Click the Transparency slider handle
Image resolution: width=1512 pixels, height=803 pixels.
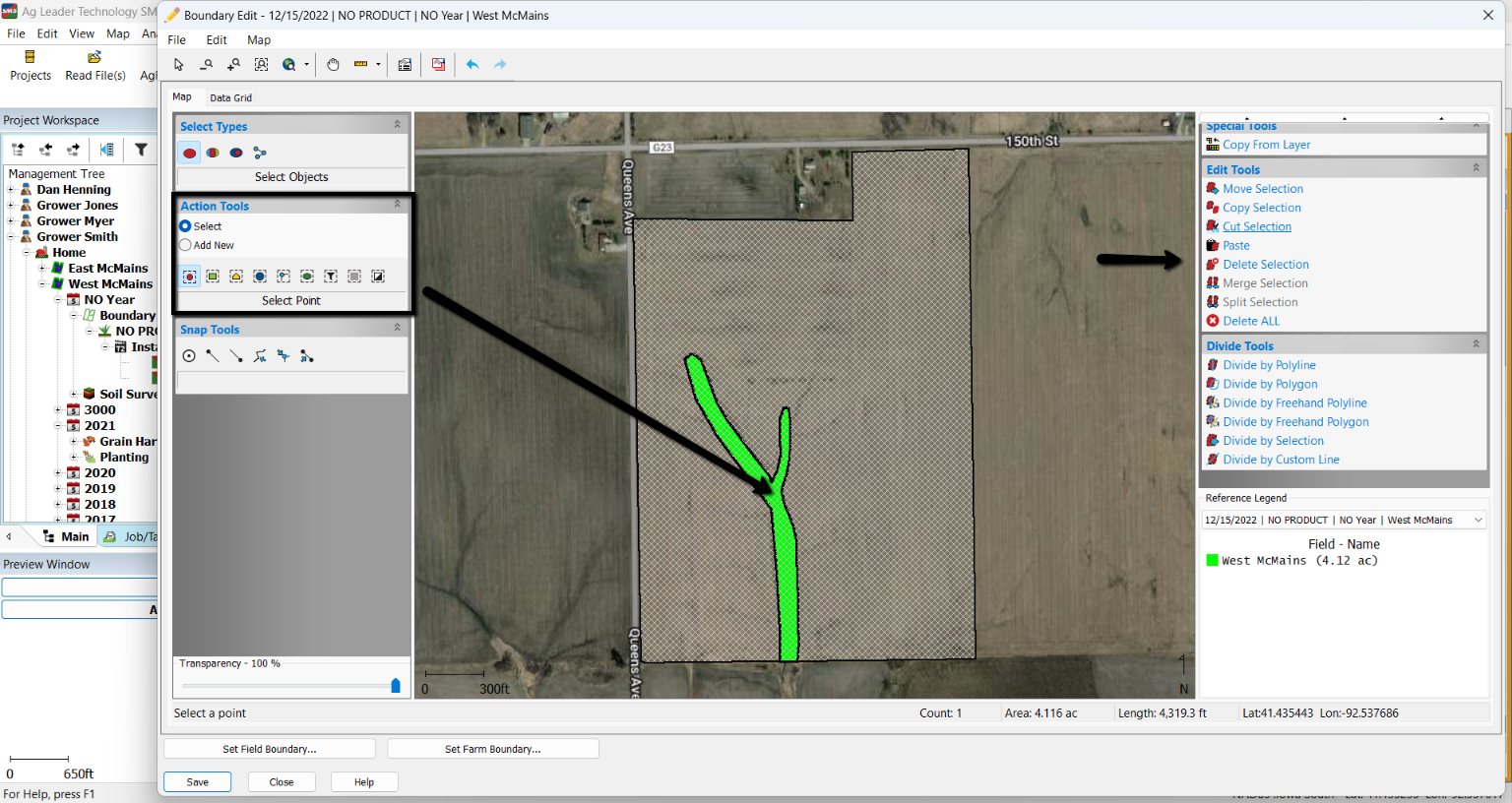[396, 686]
